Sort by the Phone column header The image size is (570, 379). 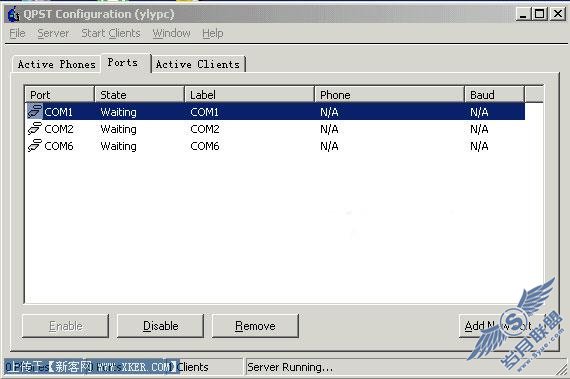coord(389,95)
